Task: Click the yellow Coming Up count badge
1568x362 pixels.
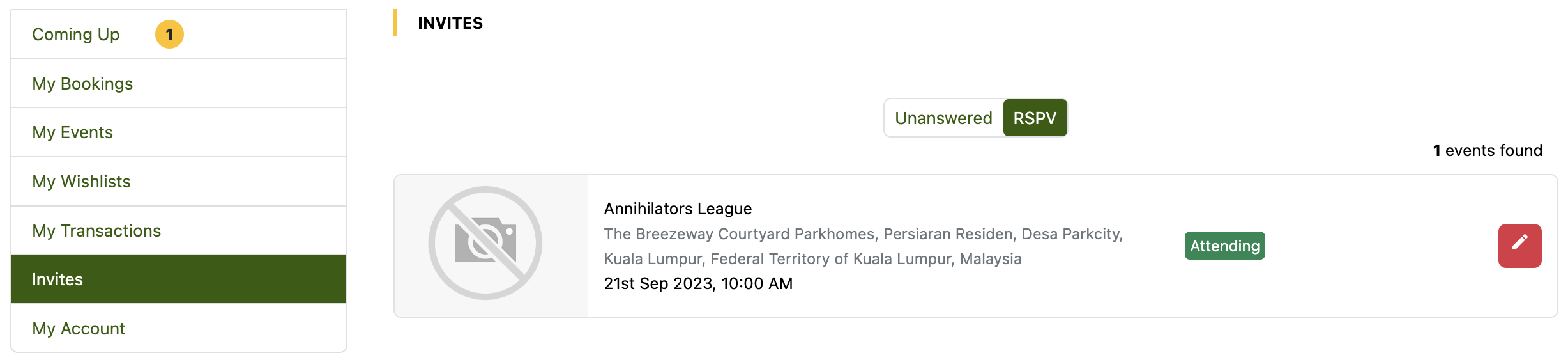Action: [169, 35]
